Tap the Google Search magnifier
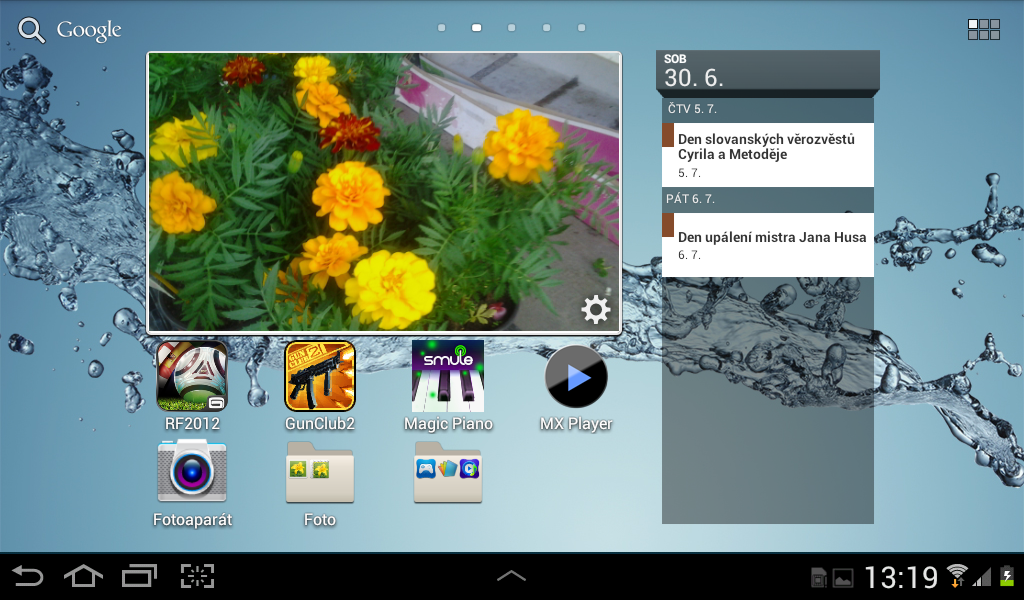Viewport: 1024px width, 600px height. tap(31, 29)
